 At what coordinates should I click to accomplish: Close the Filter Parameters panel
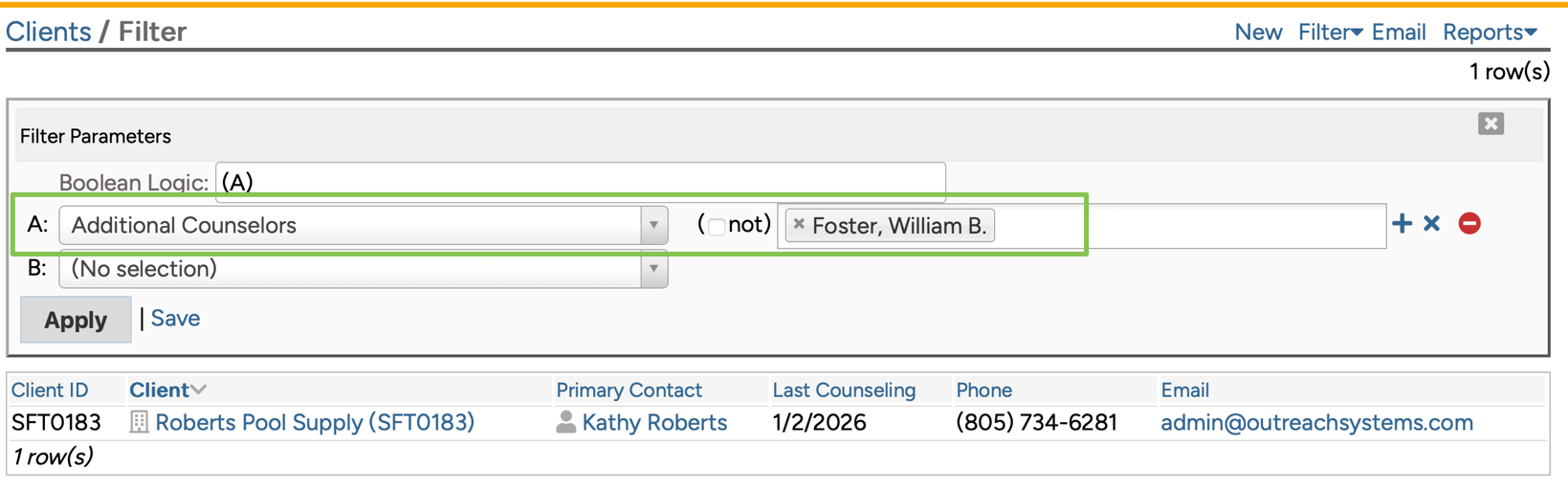click(1490, 123)
